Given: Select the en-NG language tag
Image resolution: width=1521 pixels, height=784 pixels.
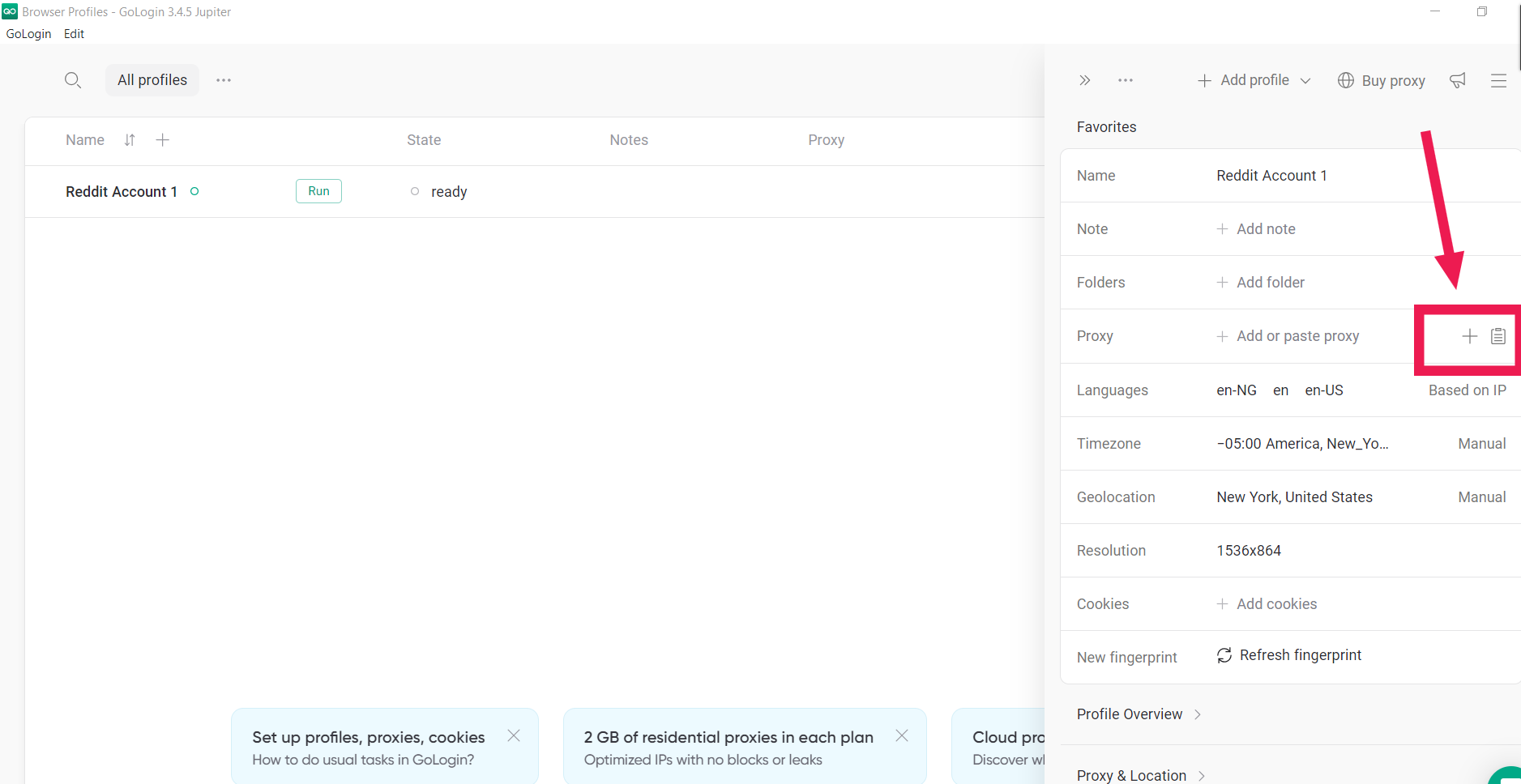Looking at the screenshot, I should click(1237, 390).
